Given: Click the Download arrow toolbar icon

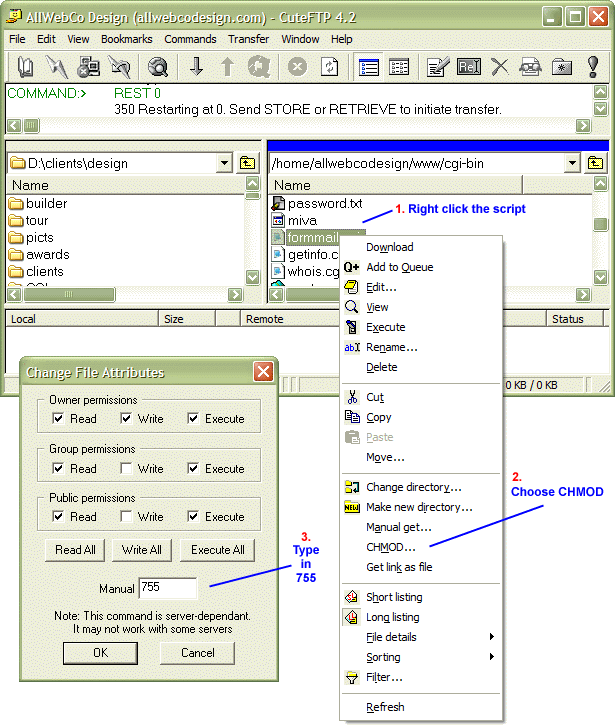Looking at the screenshot, I should (x=196, y=67).
